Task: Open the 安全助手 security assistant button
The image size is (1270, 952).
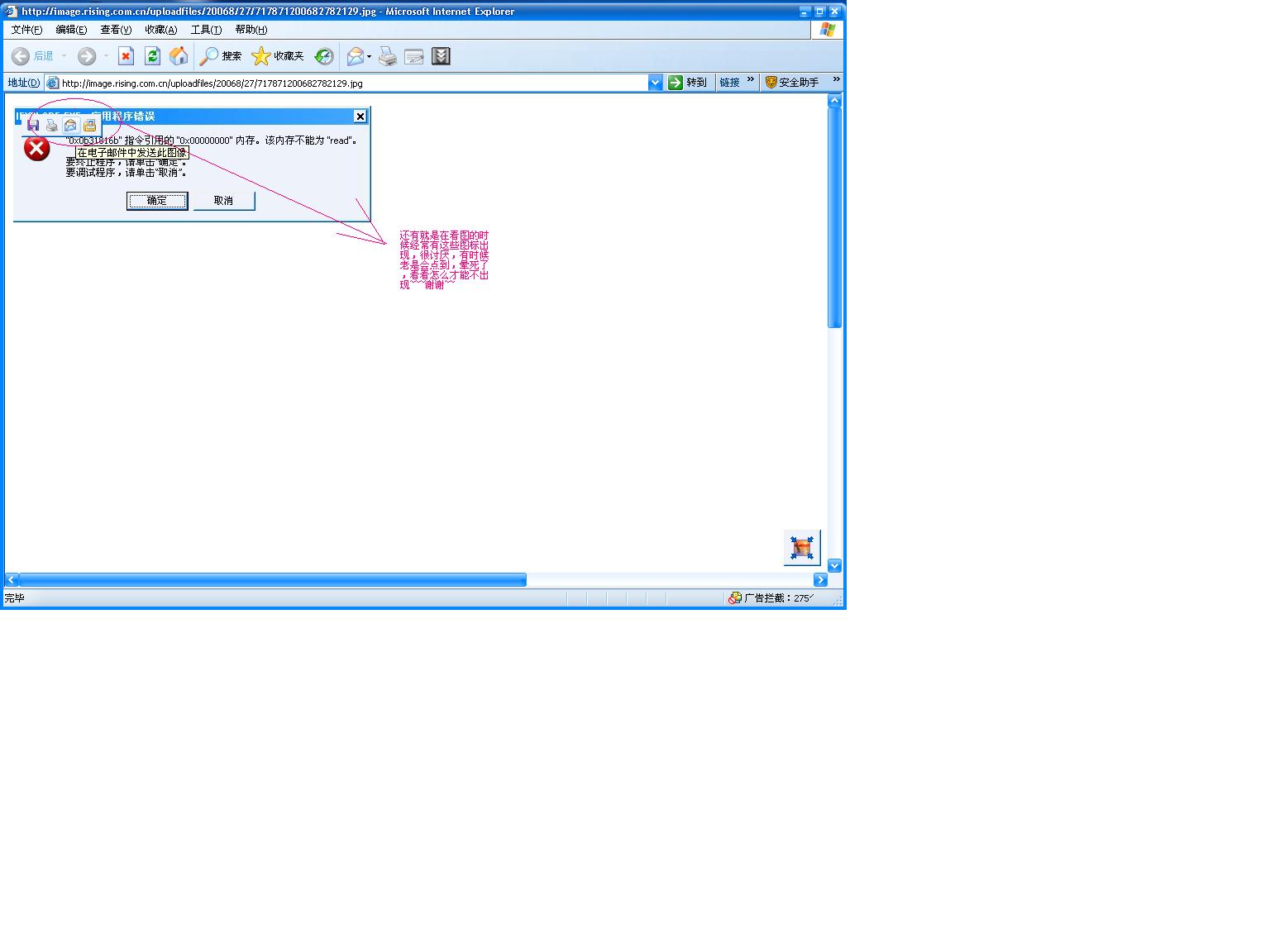Action: [792, 83]
